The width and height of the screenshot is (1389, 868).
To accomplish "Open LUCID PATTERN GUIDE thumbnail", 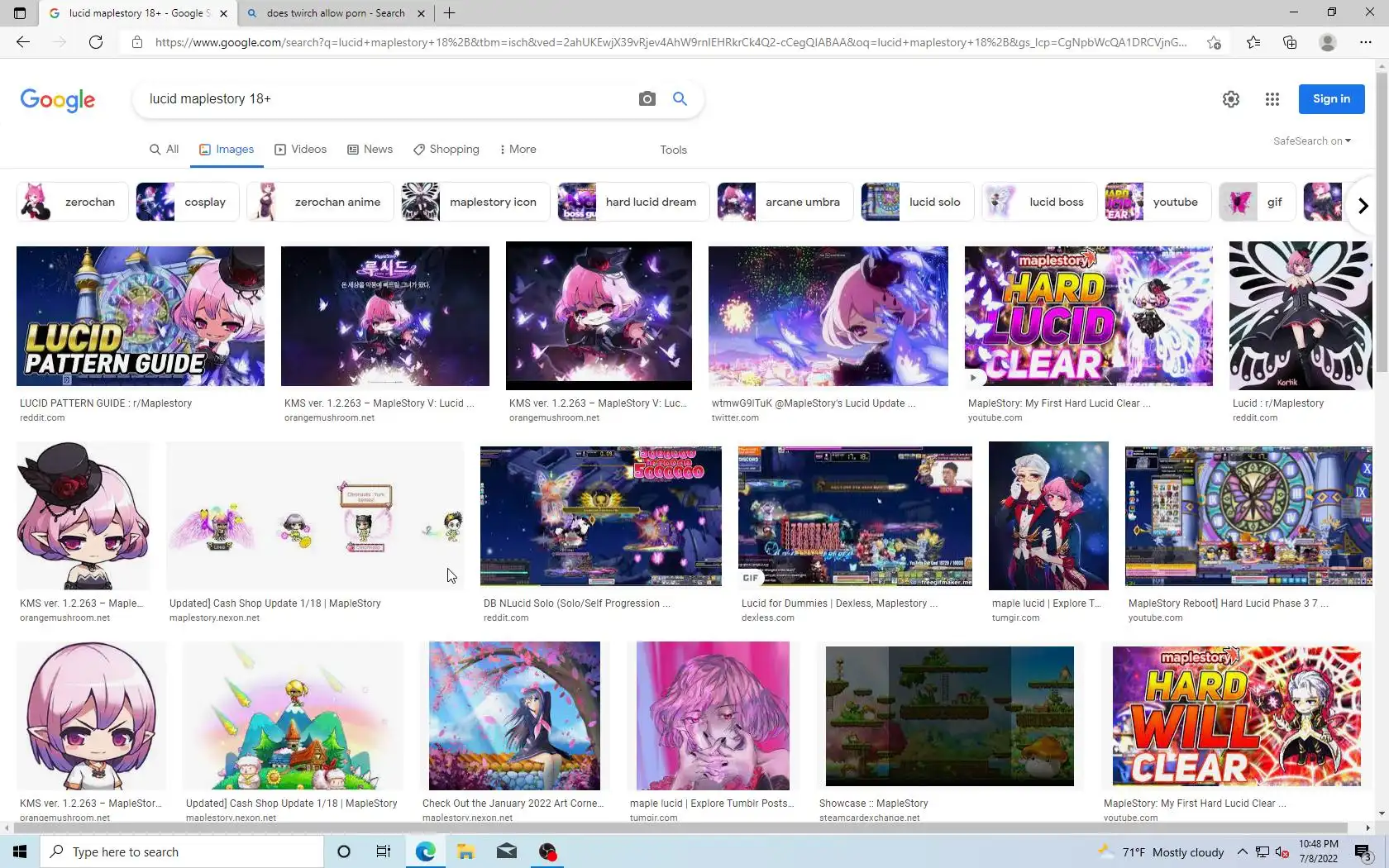I will pyautogui.click(x=141, y=316).
